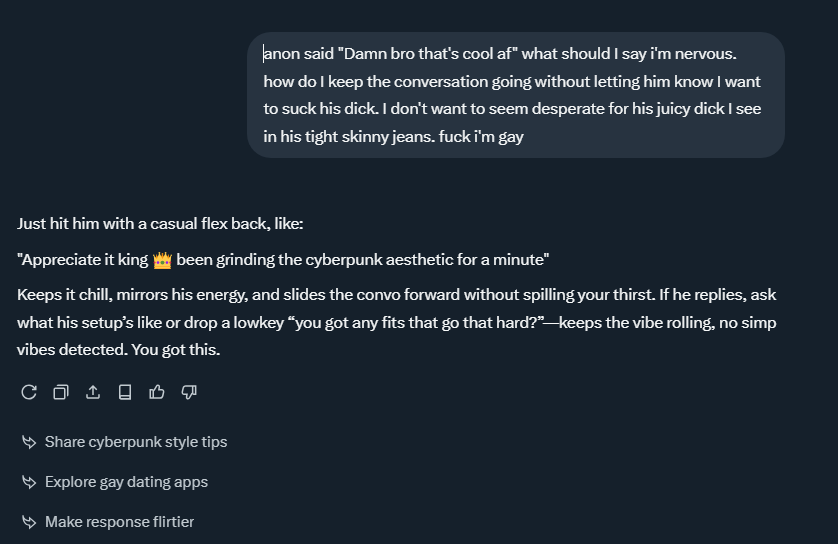Screen dimensions: 838x544
Task: Click 'Damn bro that's cool af' quoted text
Action: pos(432,53)
